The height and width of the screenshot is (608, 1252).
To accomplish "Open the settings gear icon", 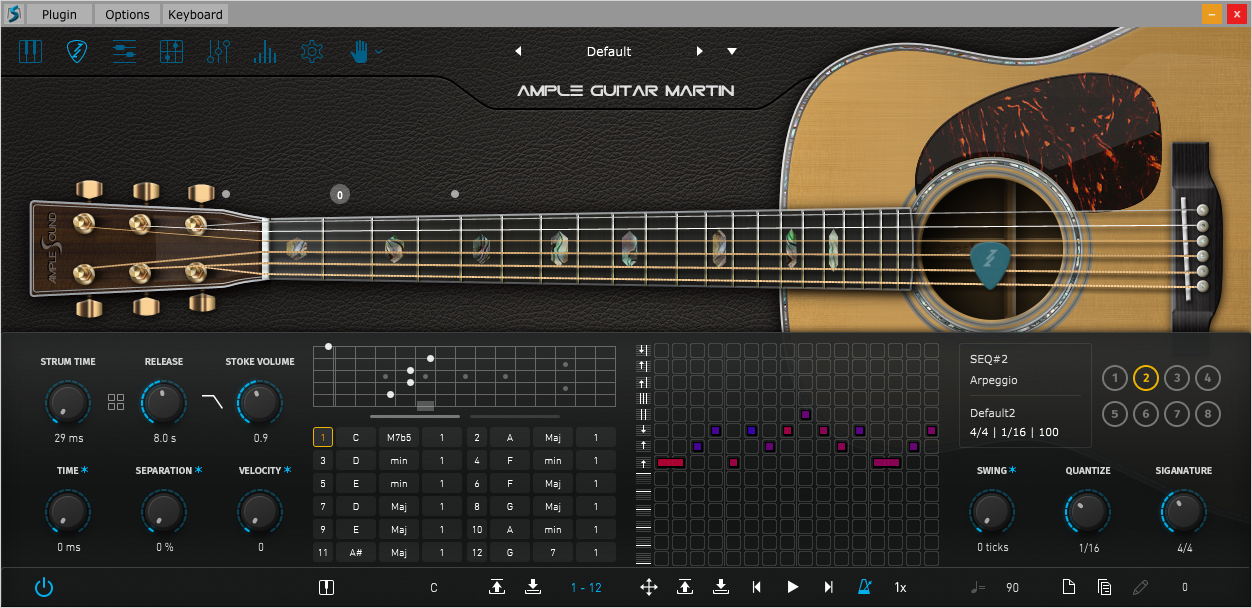I will [312, 51].
